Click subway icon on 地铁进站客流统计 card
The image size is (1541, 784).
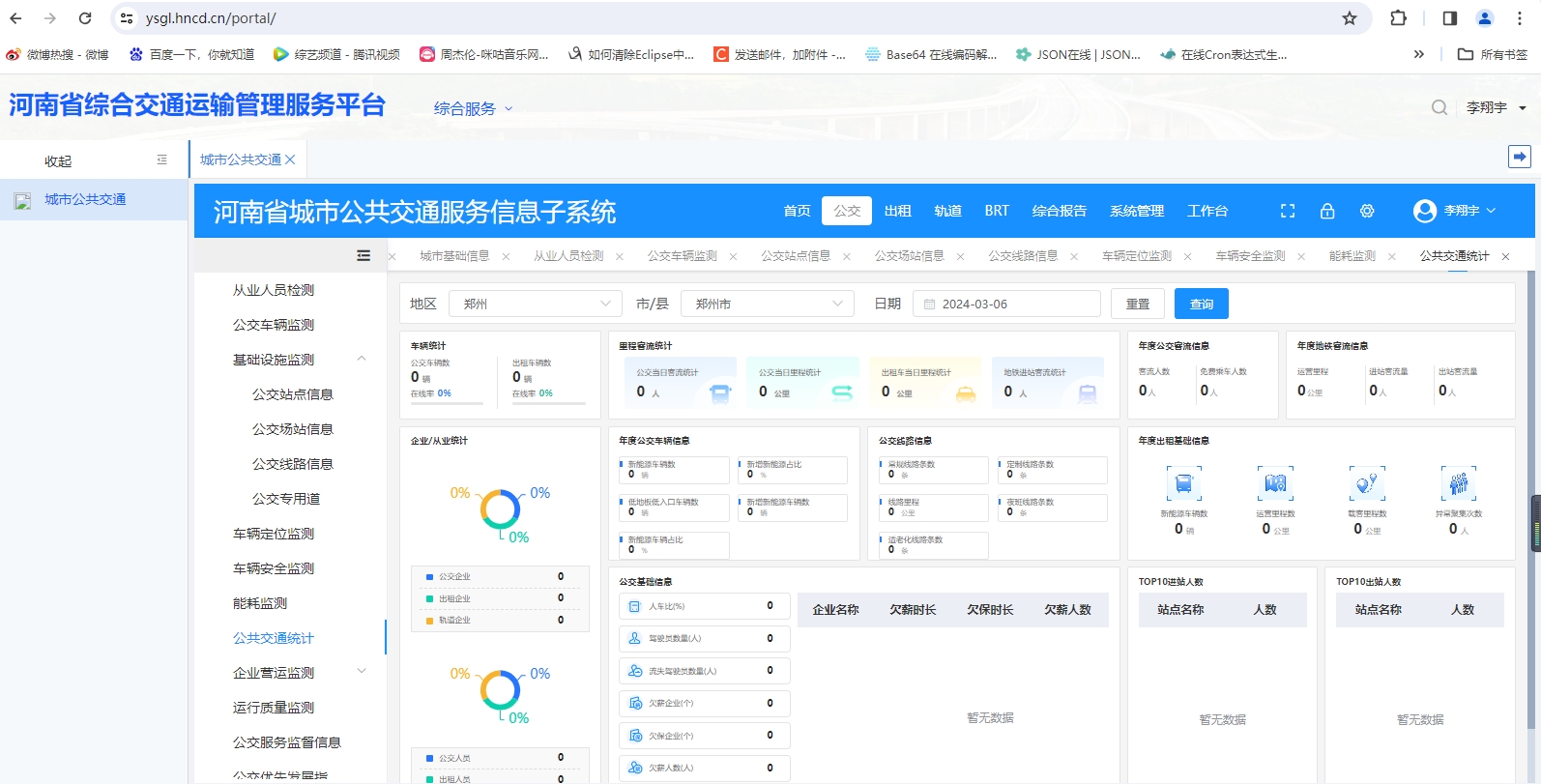pyautogui.click(x=1088, y=392)
